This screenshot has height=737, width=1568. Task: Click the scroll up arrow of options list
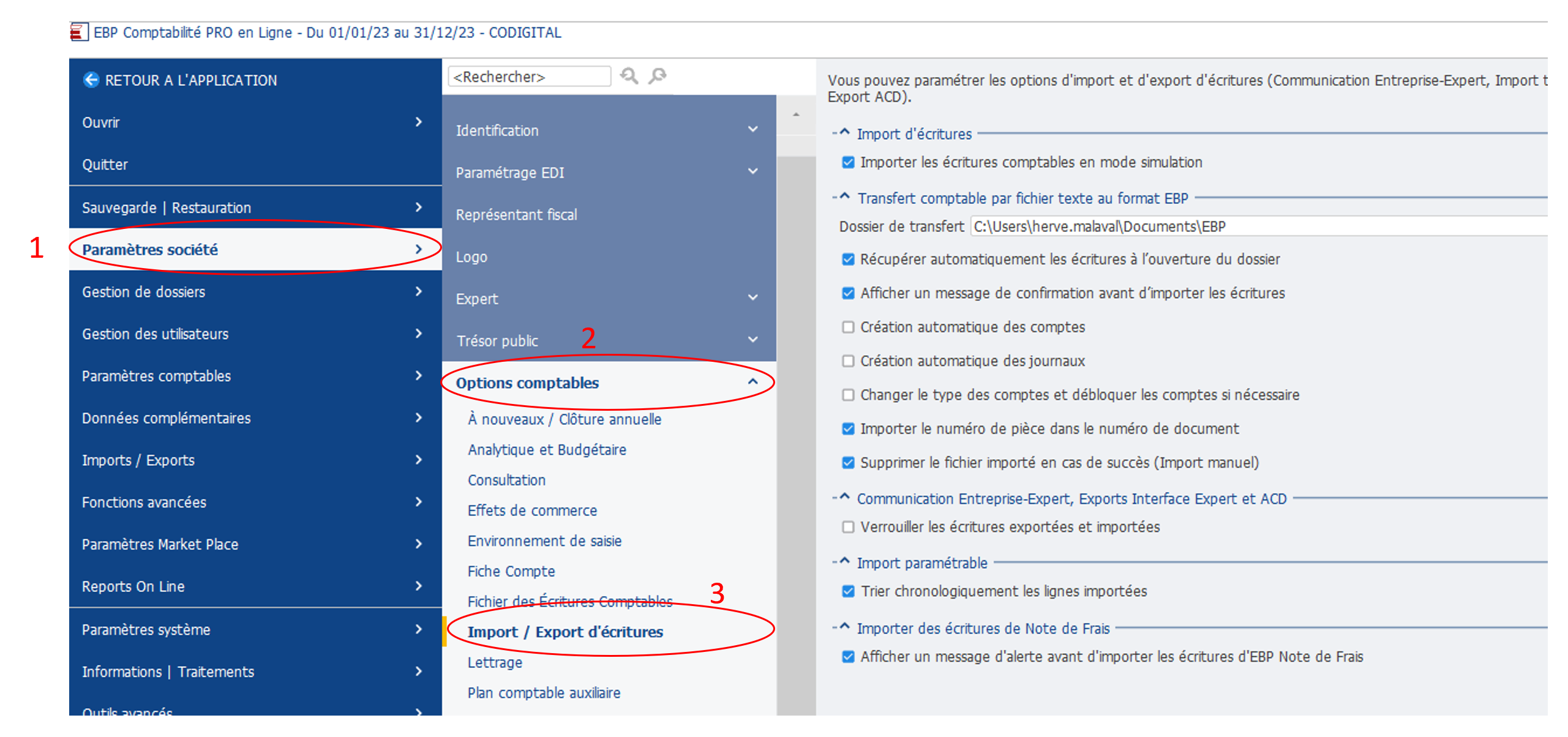(x=796, y=115)
